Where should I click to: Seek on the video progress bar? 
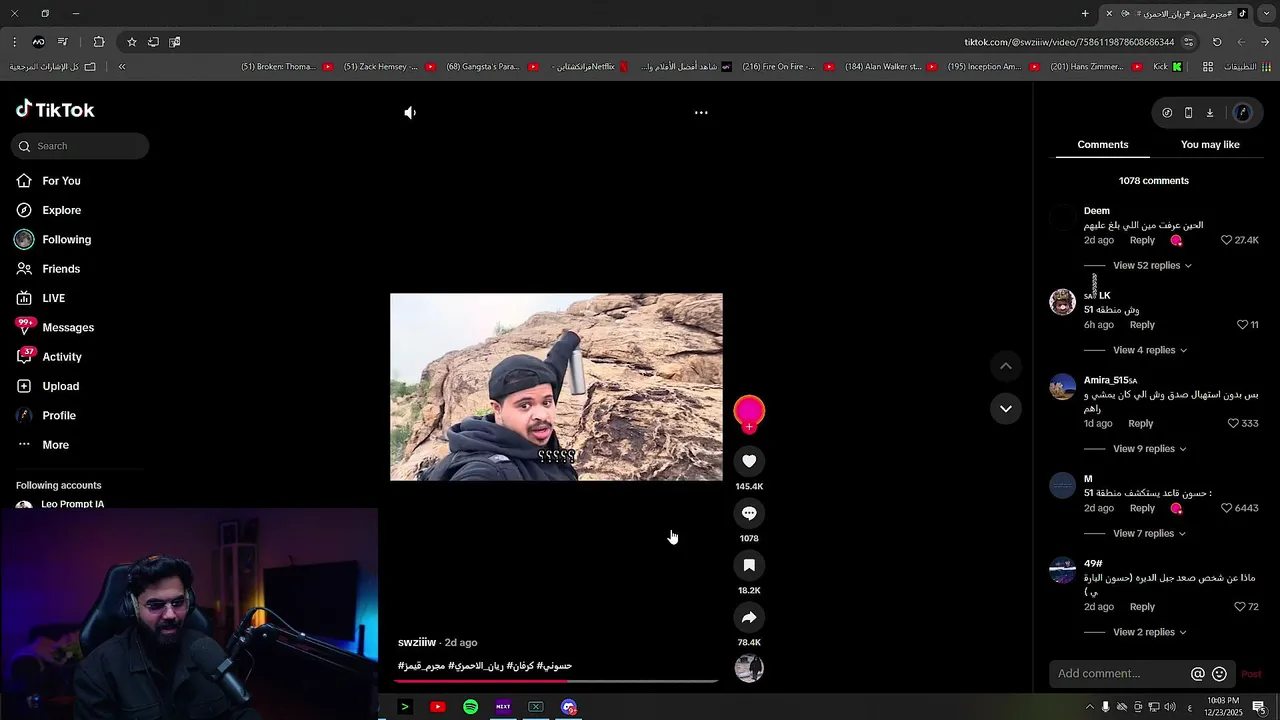[556, 681]
